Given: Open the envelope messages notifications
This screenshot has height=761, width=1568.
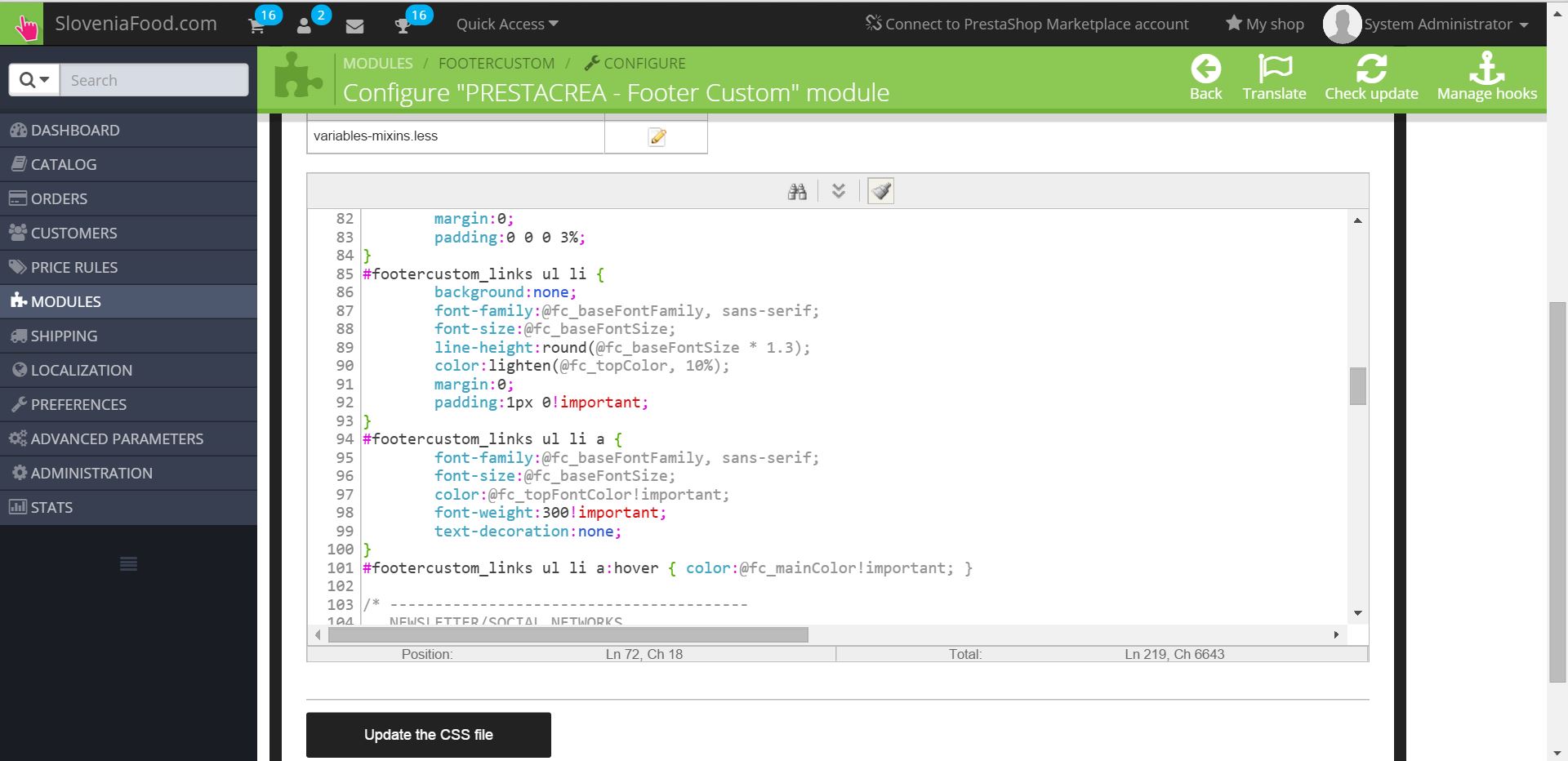Looking at the screenshot, I should click(354, 26).
